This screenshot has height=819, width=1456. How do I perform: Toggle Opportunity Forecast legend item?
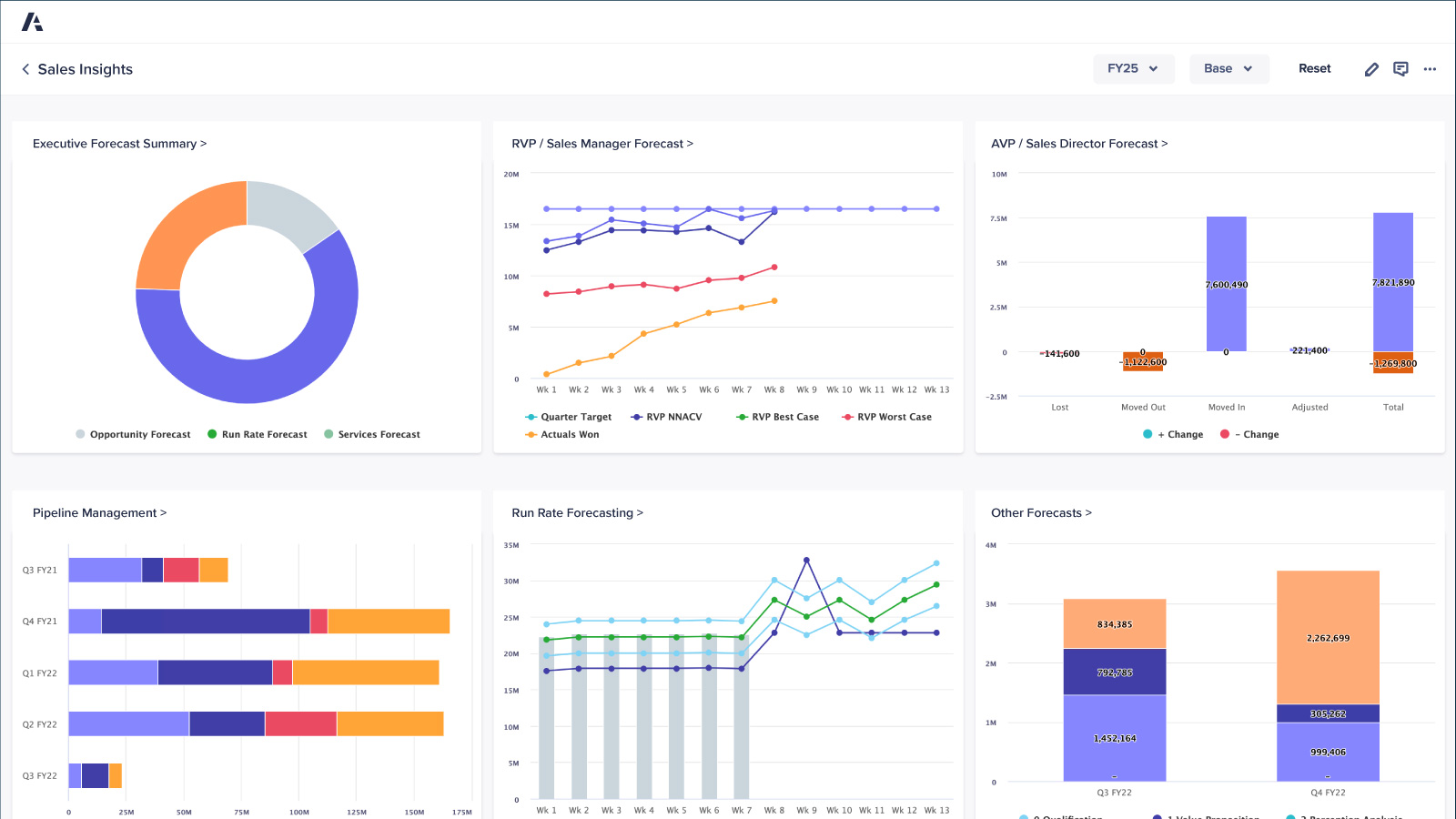point(134,435)
